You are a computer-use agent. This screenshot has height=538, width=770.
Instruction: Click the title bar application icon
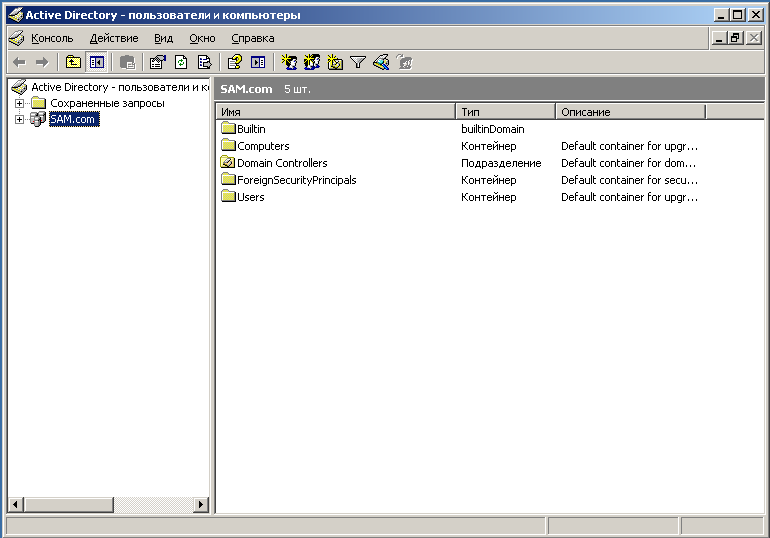[x=16, y=15]
